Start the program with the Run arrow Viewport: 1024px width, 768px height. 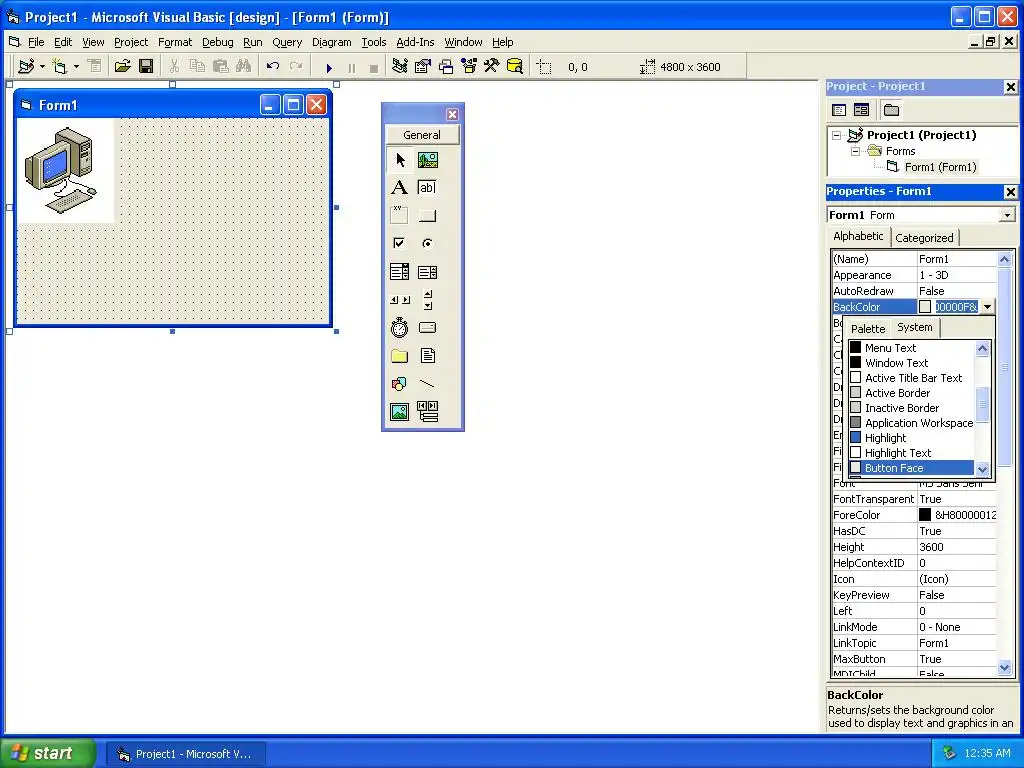click(329, 67)
